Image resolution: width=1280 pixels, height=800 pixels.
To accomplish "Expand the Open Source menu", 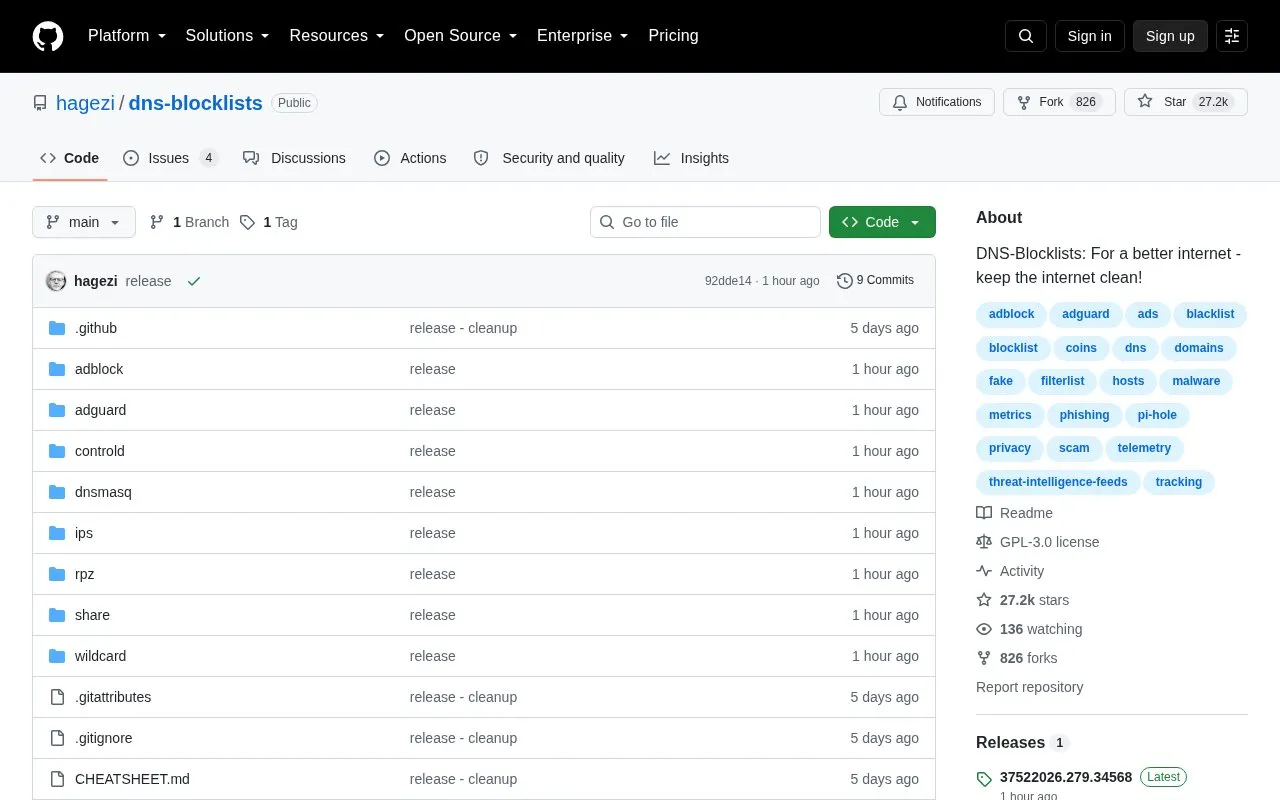I will (461, 36).
